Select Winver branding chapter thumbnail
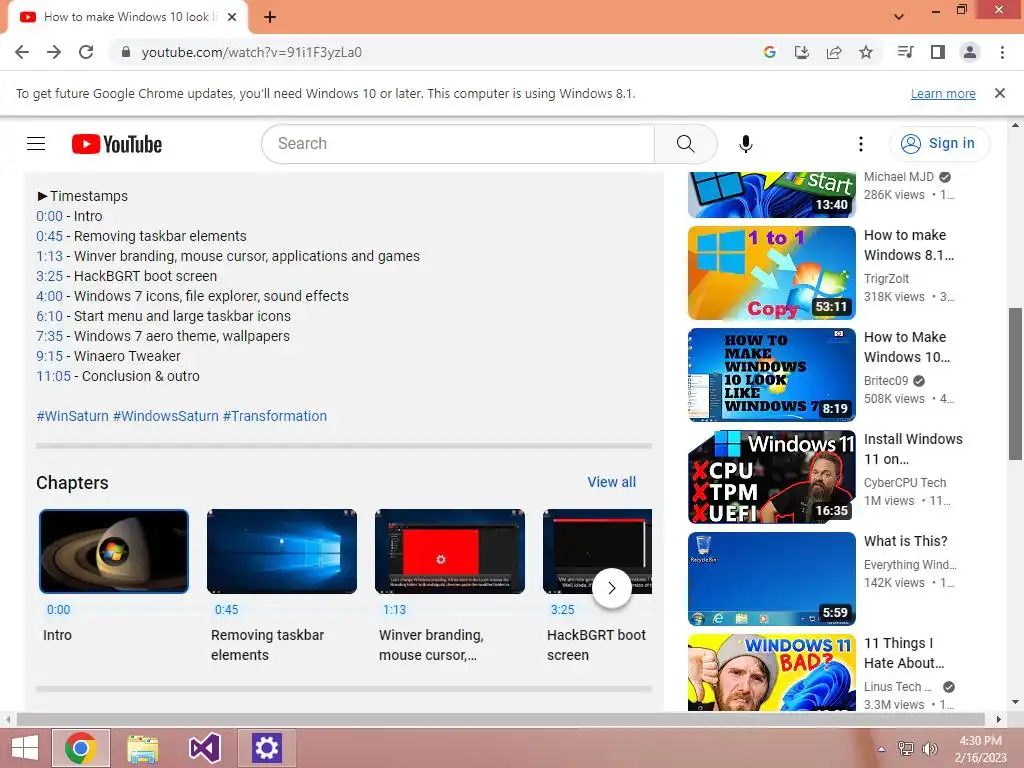The width and height of the screenshot is (1024, 768). [x=450, y=551]
